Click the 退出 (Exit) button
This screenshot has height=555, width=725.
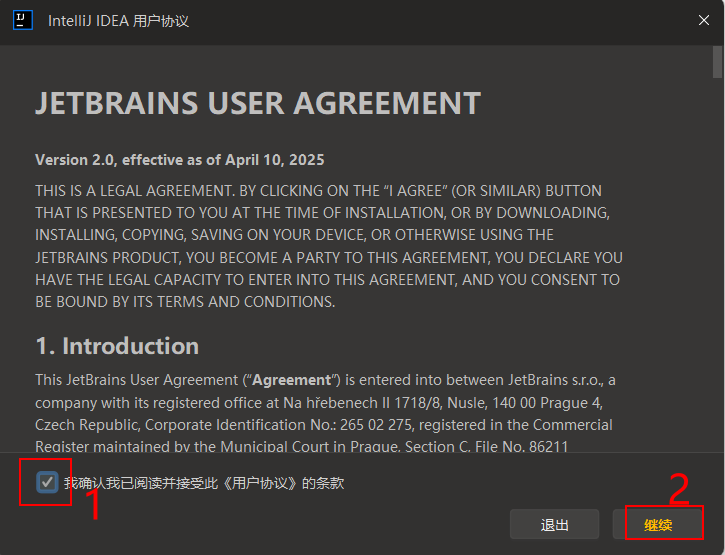click(554, 524)
